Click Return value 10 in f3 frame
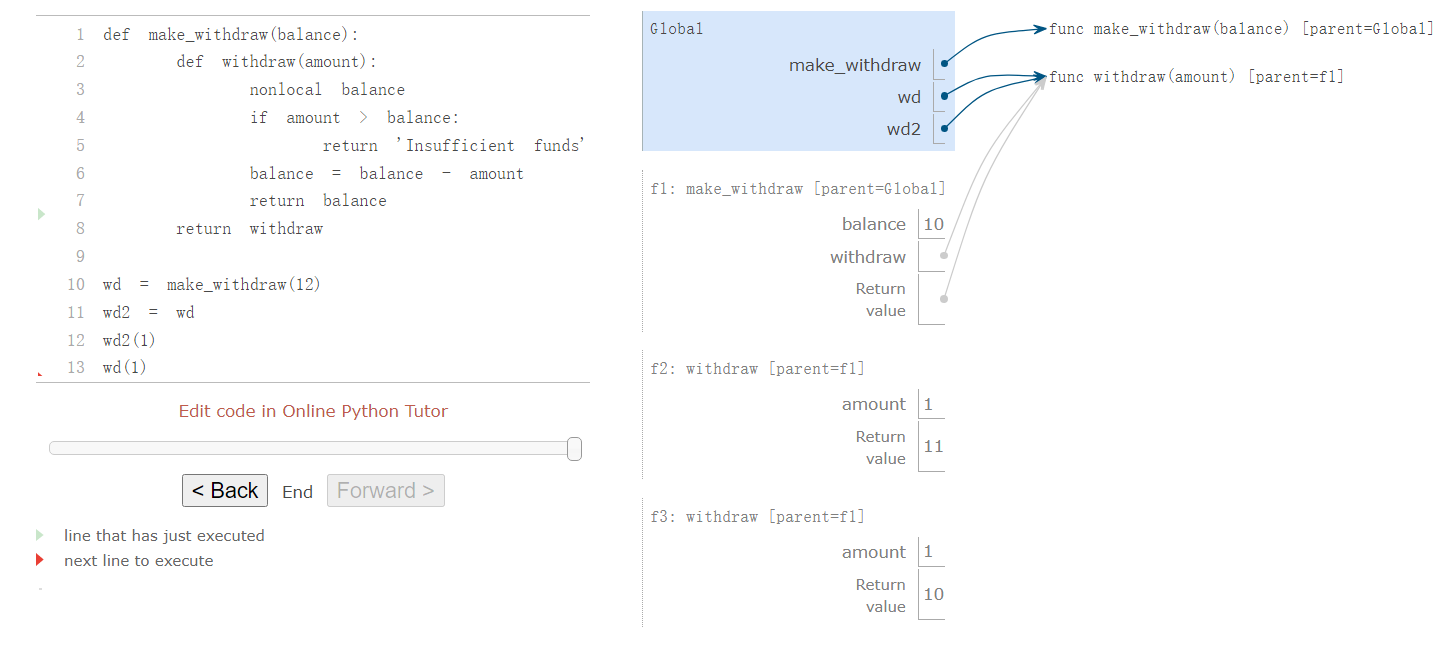This screenshot has height=659, width=1444. pyautogui.click(x=933, y=595)
